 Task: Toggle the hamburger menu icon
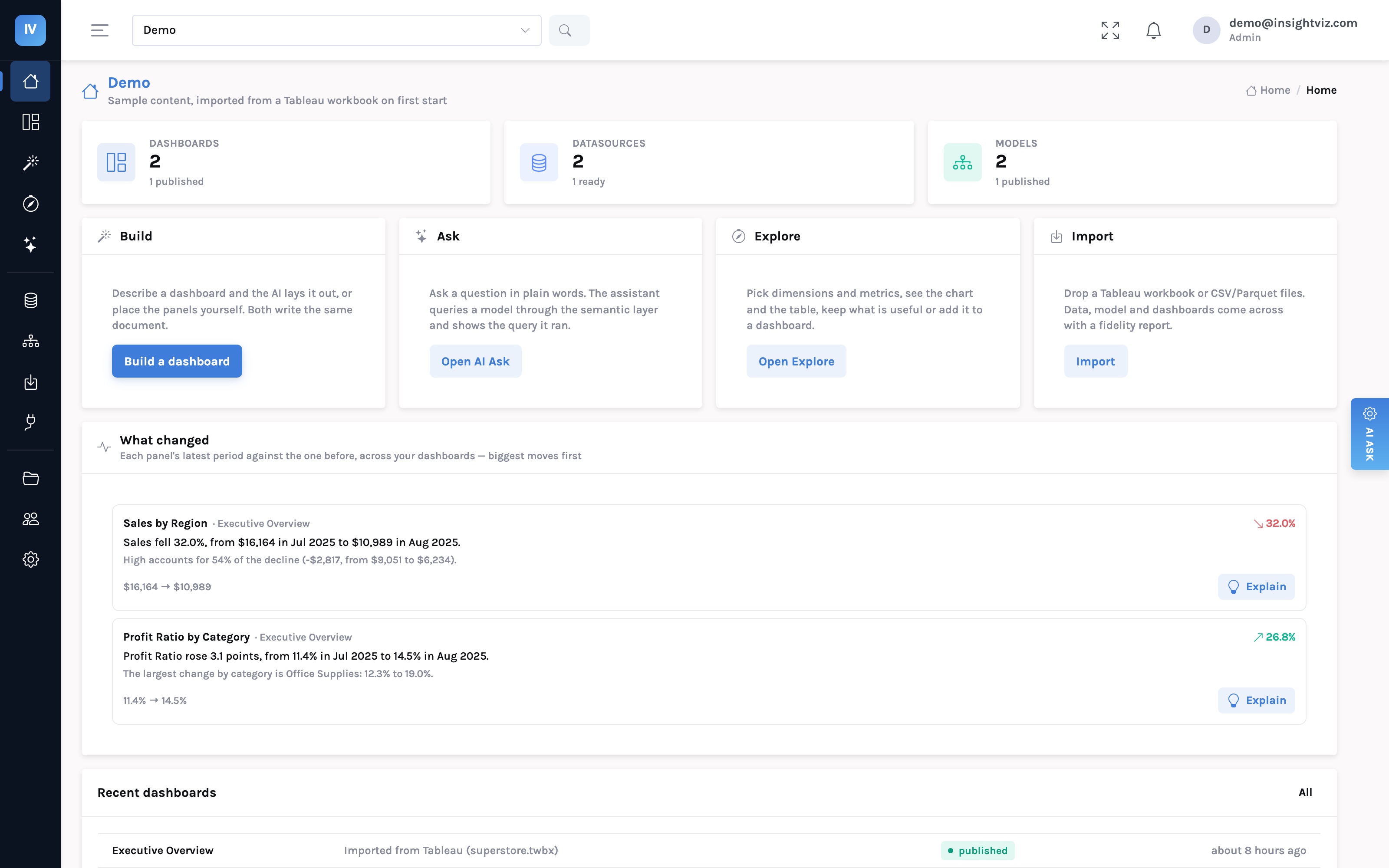coord(99,30)
